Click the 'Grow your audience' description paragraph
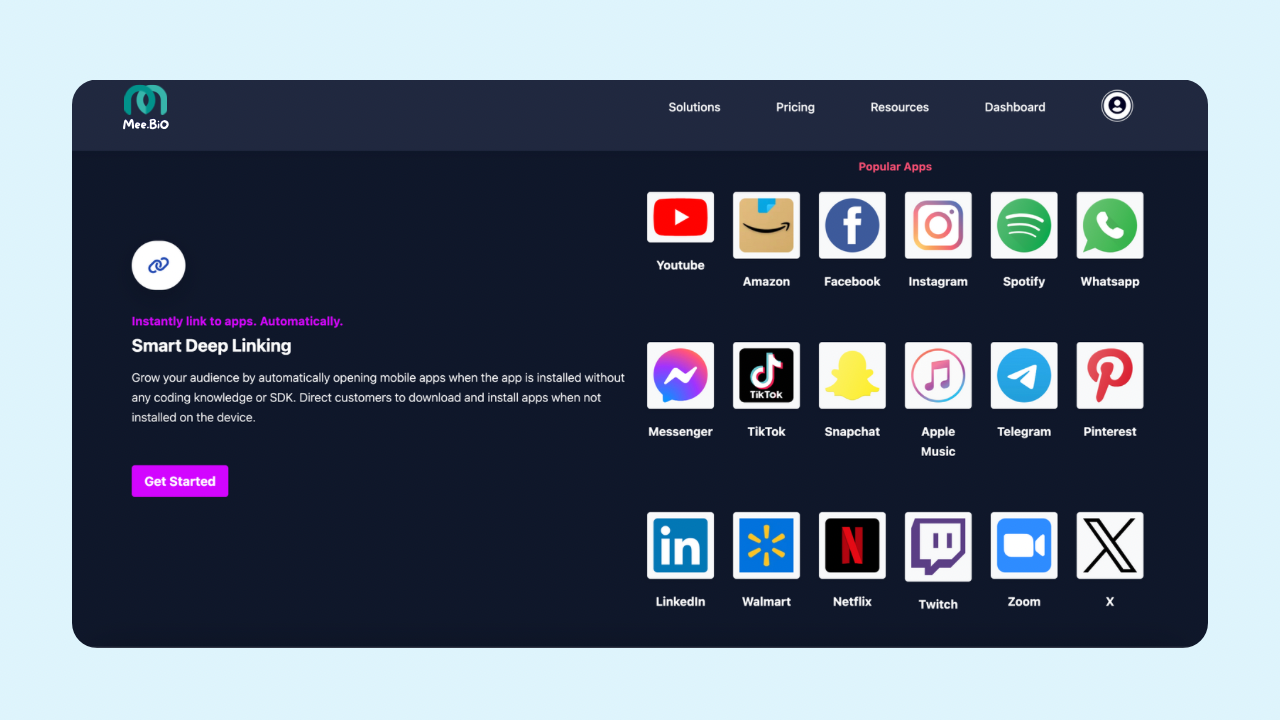 (x=378, y=398)
